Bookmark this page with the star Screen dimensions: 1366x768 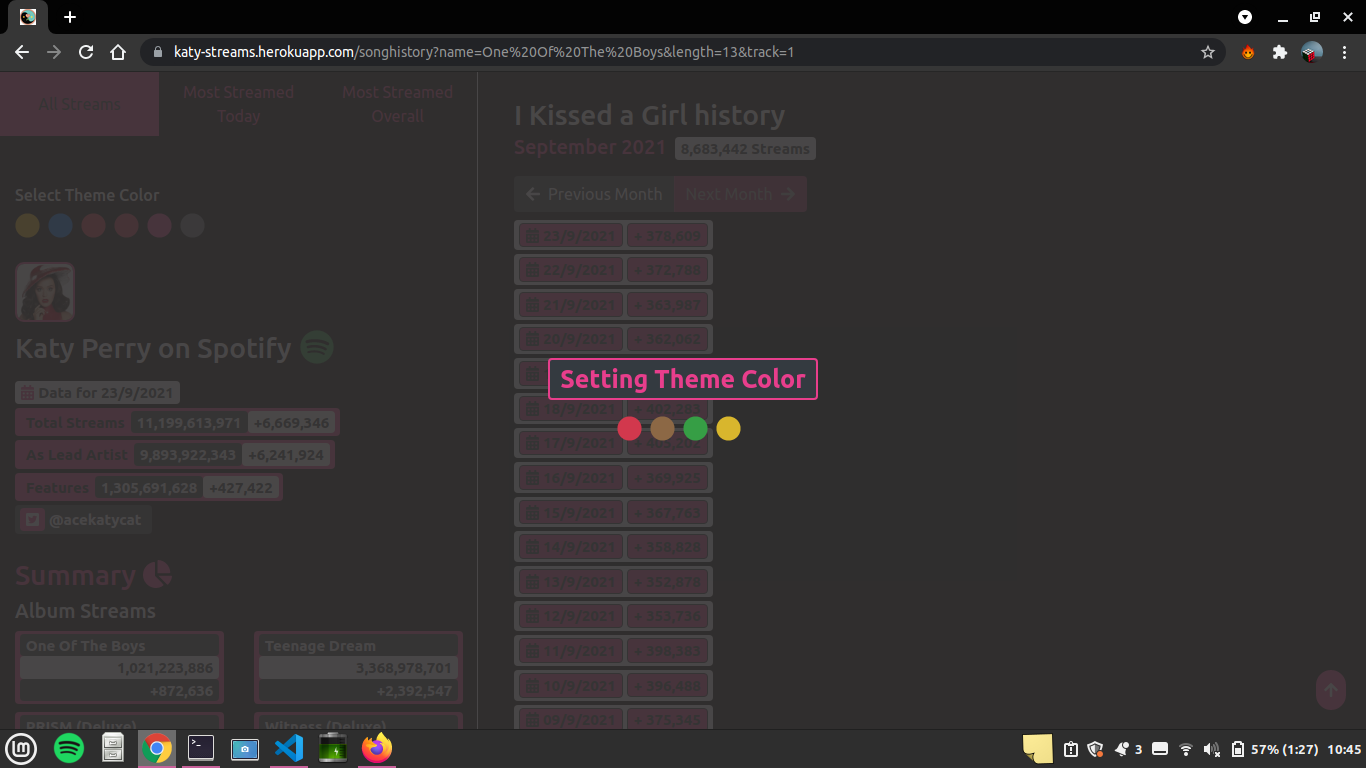pos(1208,52)
